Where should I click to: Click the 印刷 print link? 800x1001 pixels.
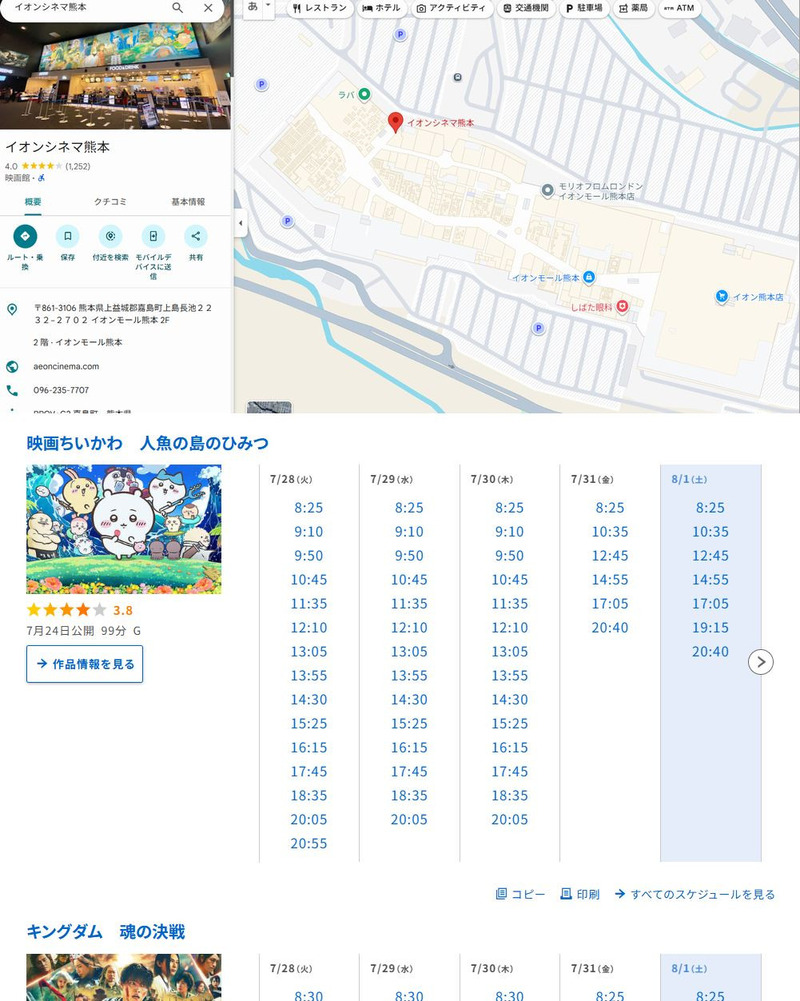coord(580,894)
